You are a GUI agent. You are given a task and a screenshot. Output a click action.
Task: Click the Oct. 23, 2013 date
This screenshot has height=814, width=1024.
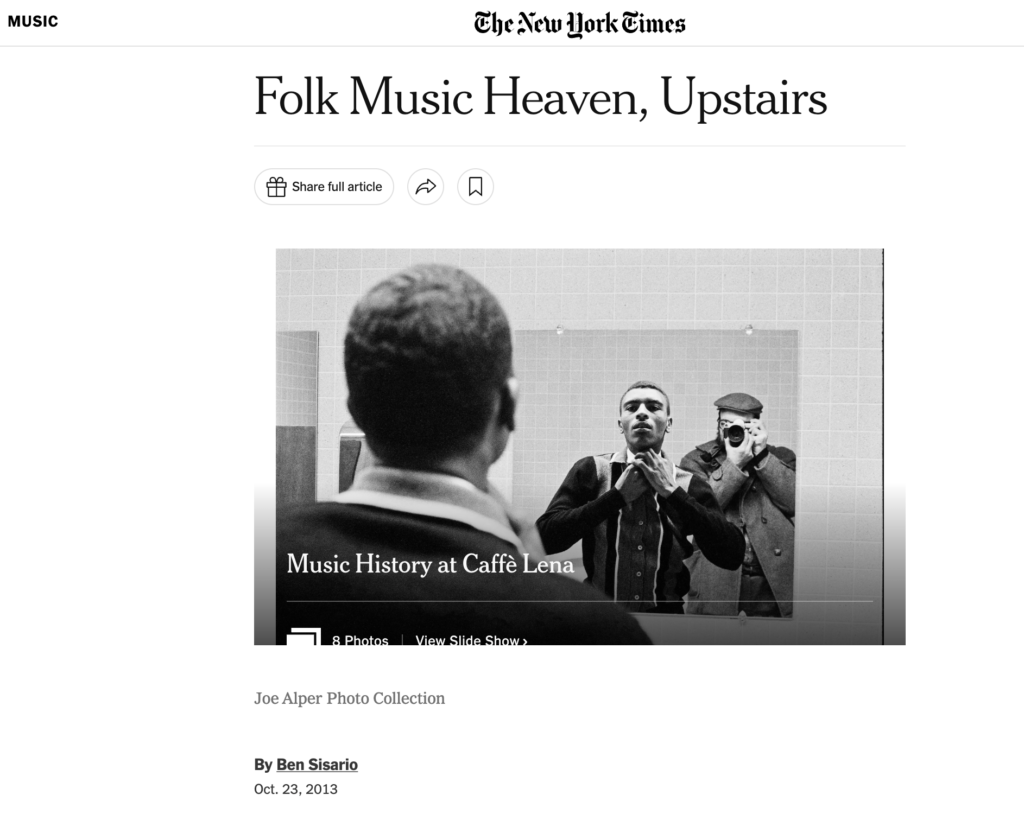(296, 789)
